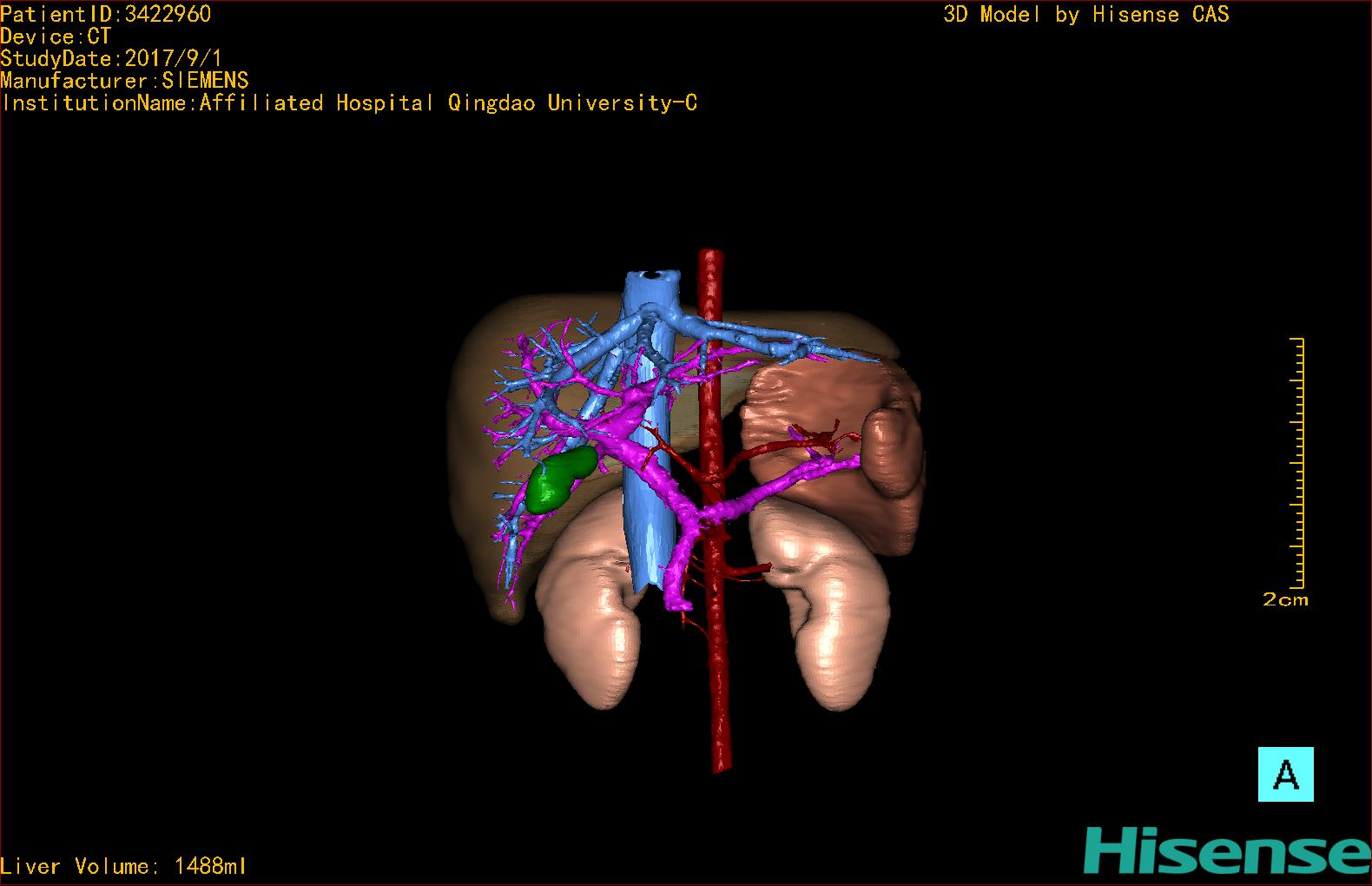The image size is (1372, 886).
Task: Select the kidney below the spleen
Action: [x=821, y=604]
